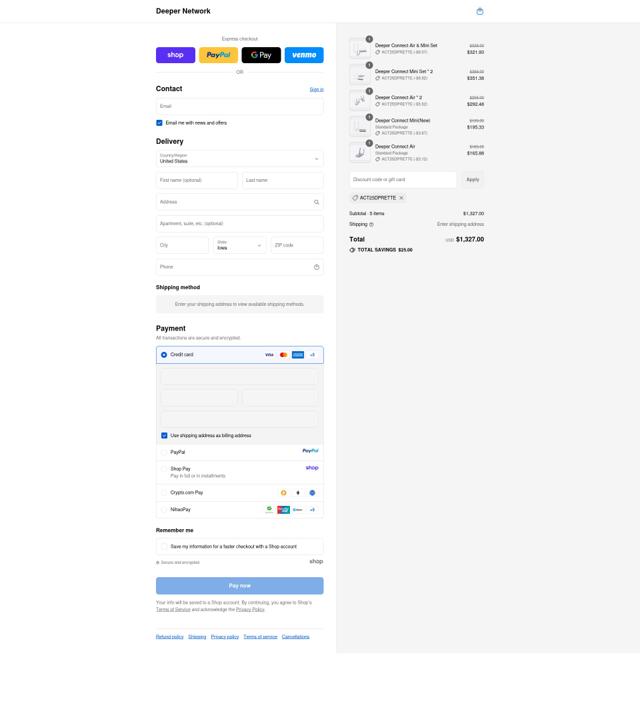Uncheck Email me with news and offers
Screen dimensions: 640x701
pos(159,123)
